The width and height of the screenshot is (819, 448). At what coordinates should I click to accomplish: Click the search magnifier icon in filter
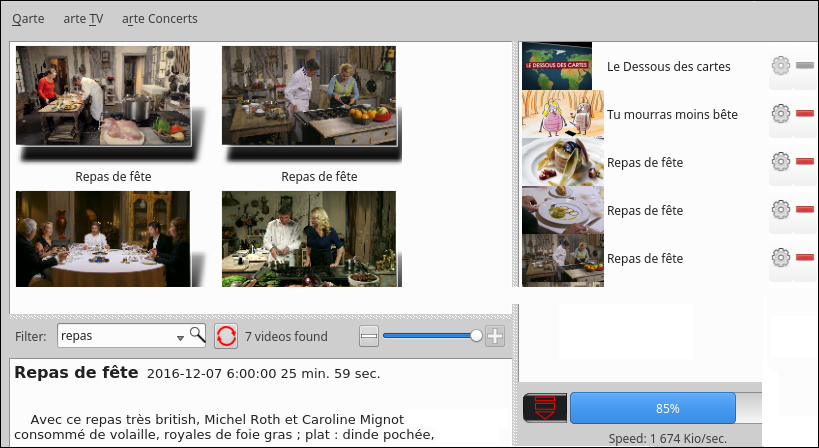click(x=197, y=336)
